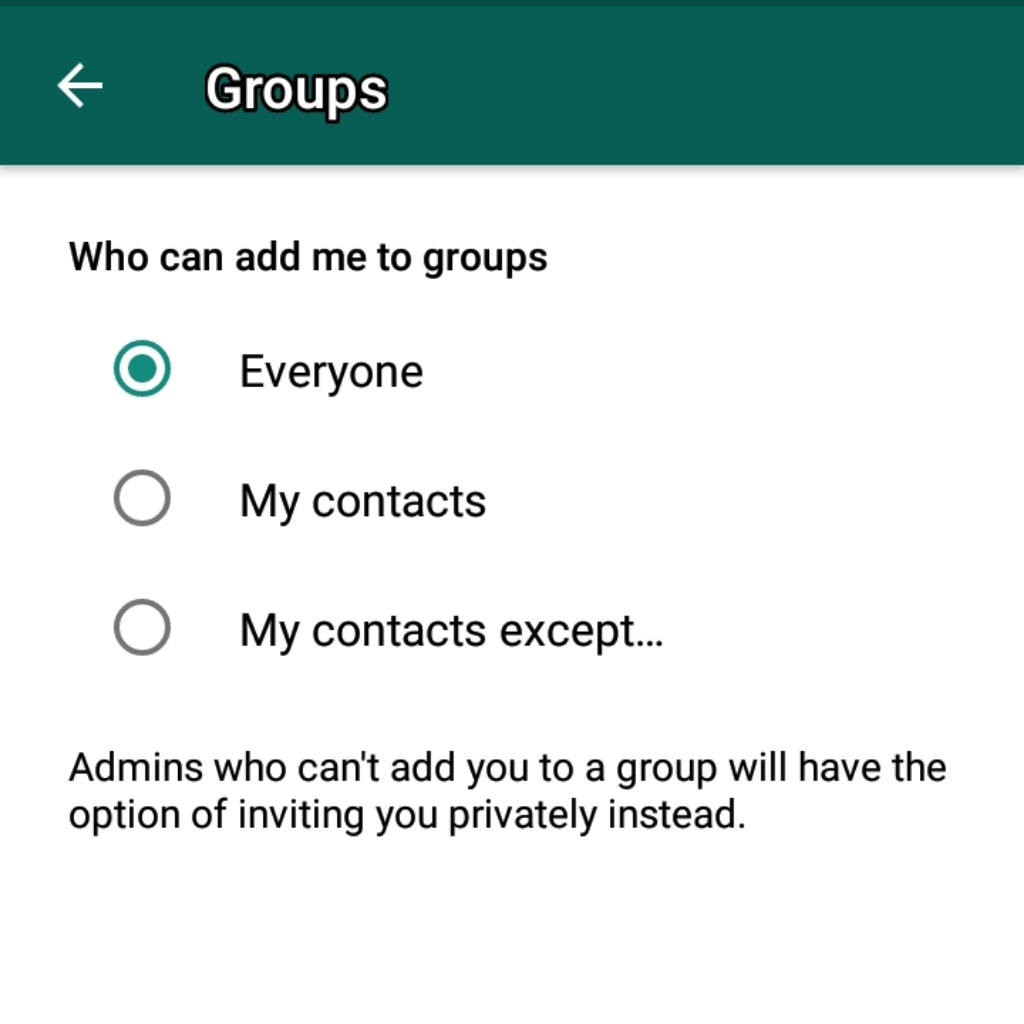The width and height of the screenshot is (1024, 1024).
Task: Click the 'option of inviting you' footer line
Action: pos(251,816)
